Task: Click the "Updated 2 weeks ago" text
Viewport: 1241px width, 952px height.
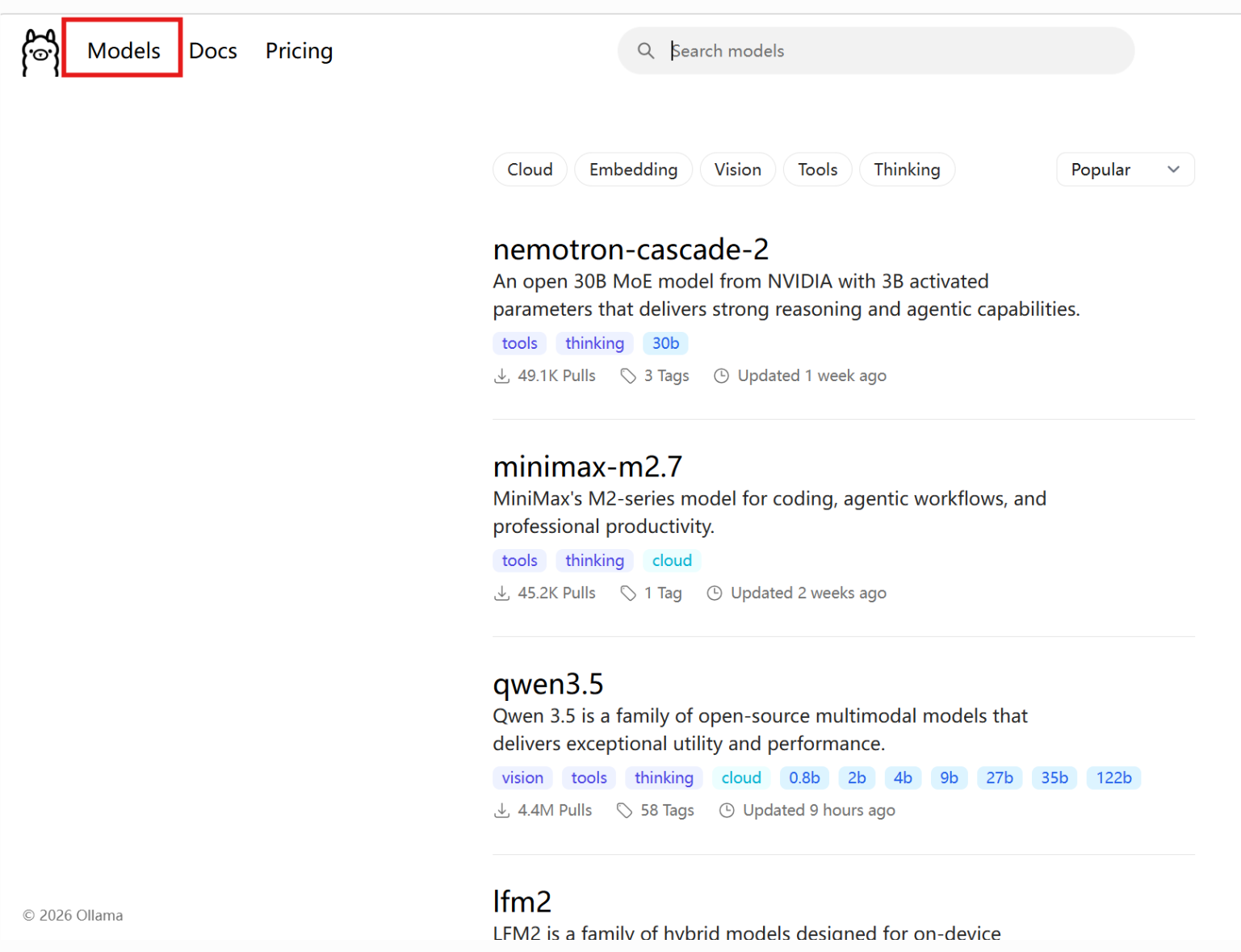Action: [808, 593]
